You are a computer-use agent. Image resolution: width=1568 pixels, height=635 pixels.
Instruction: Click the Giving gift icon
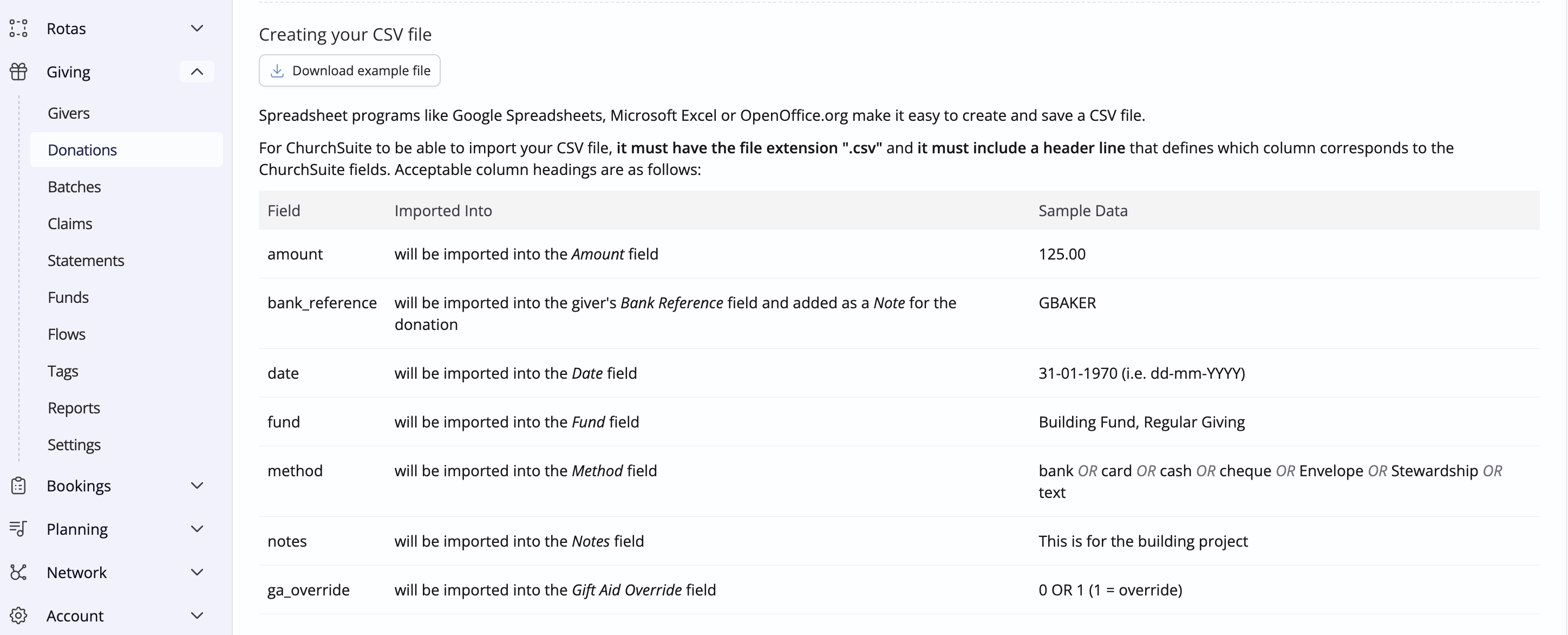tap(18, 72)
